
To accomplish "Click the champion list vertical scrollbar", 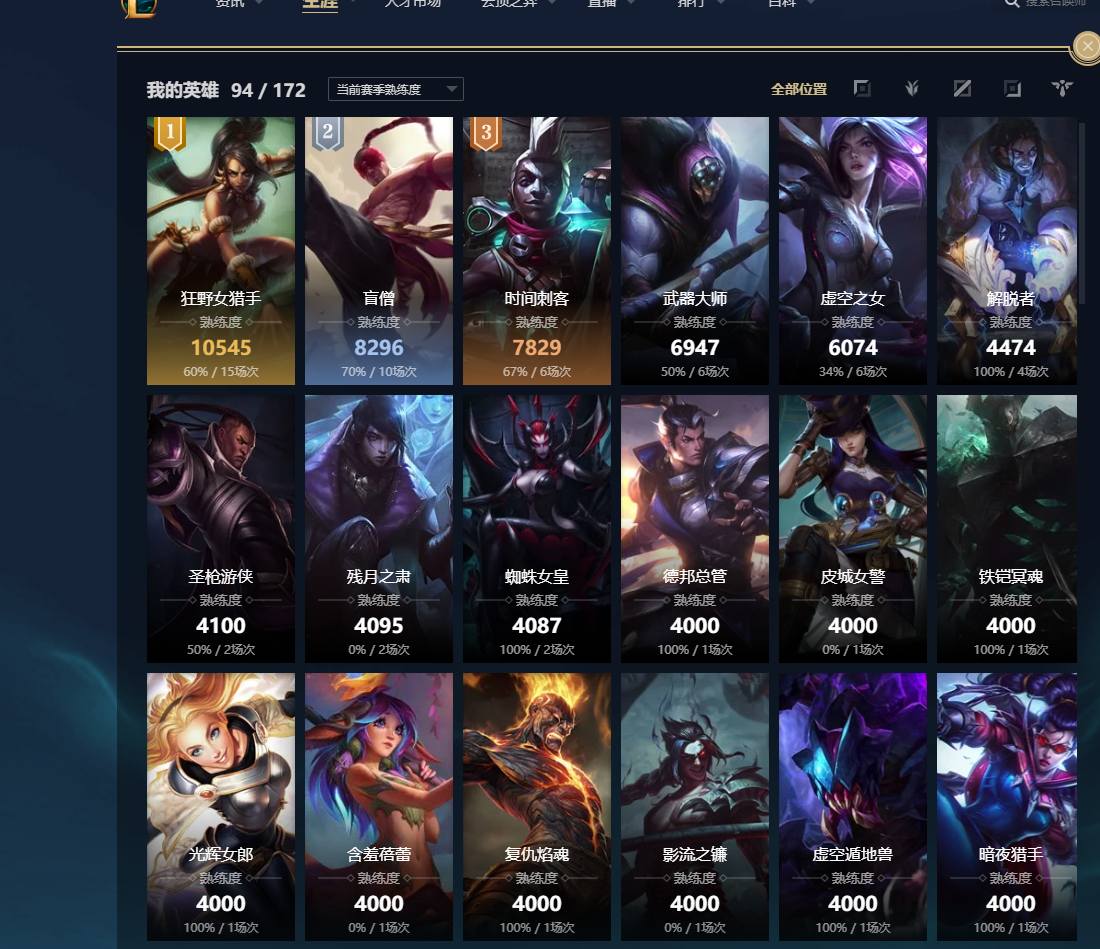I will point(1082,213).
